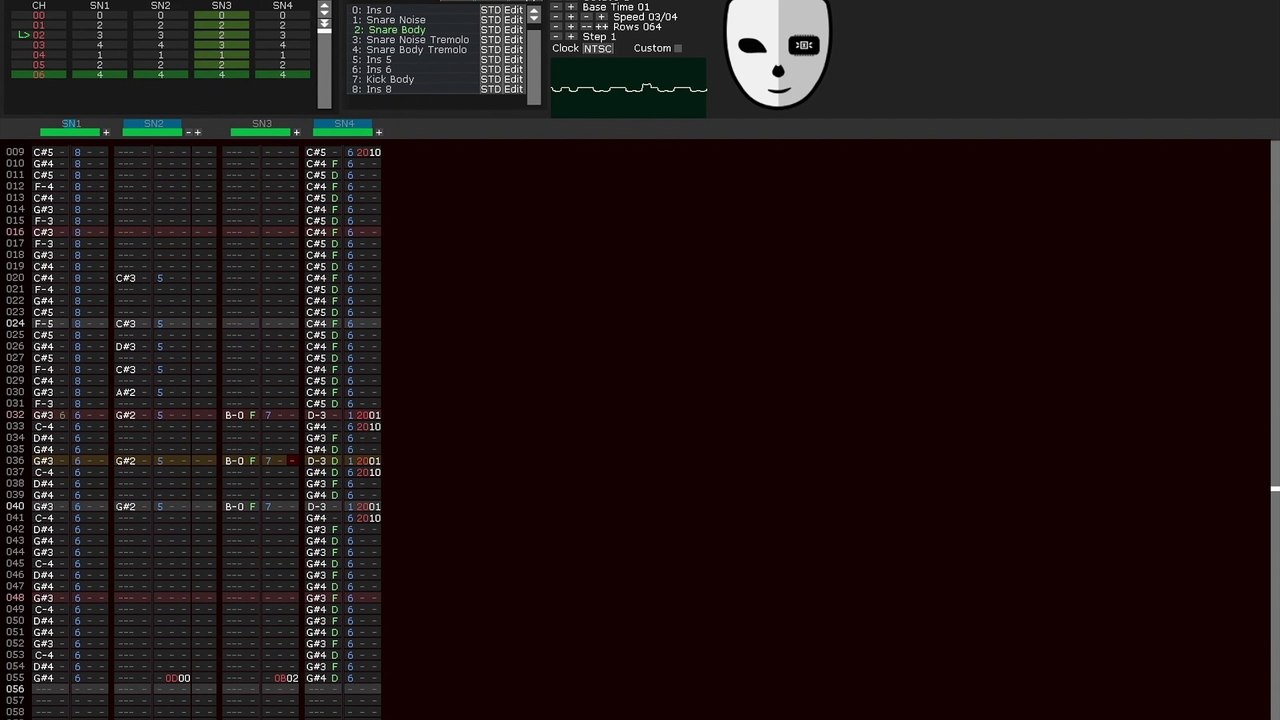Select instrument 4: Snare Body Tremolo
Viewport: 1280px width, 720px height.
[411, 50]
